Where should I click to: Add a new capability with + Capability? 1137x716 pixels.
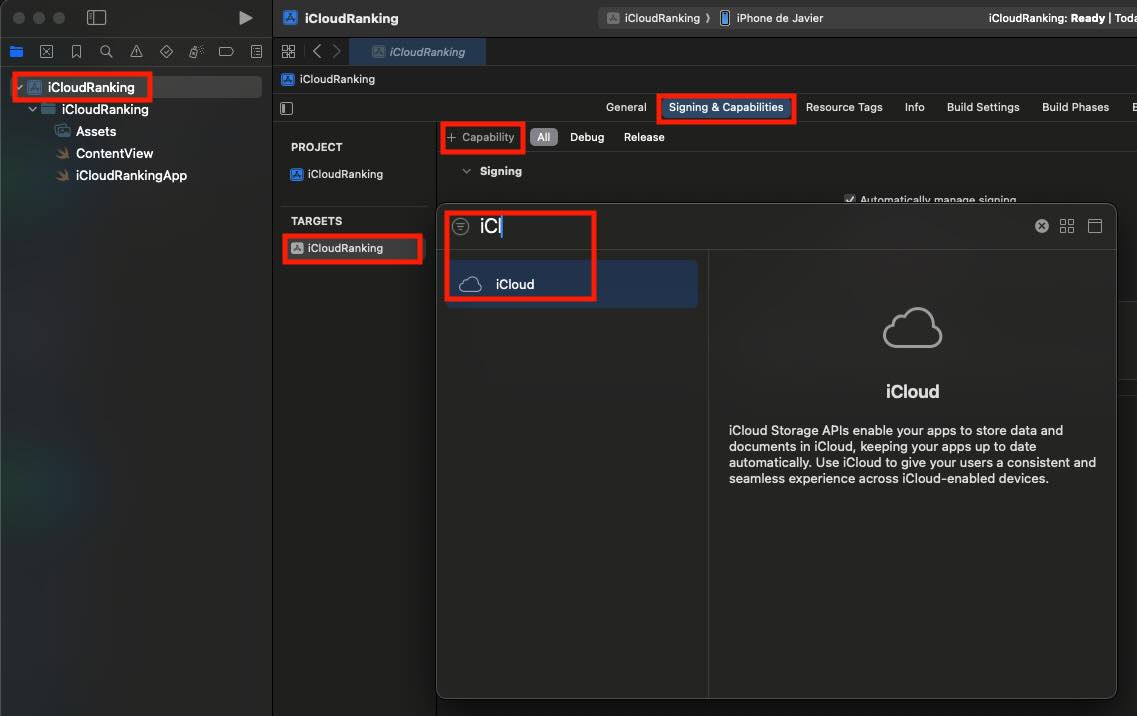[481, 137]
